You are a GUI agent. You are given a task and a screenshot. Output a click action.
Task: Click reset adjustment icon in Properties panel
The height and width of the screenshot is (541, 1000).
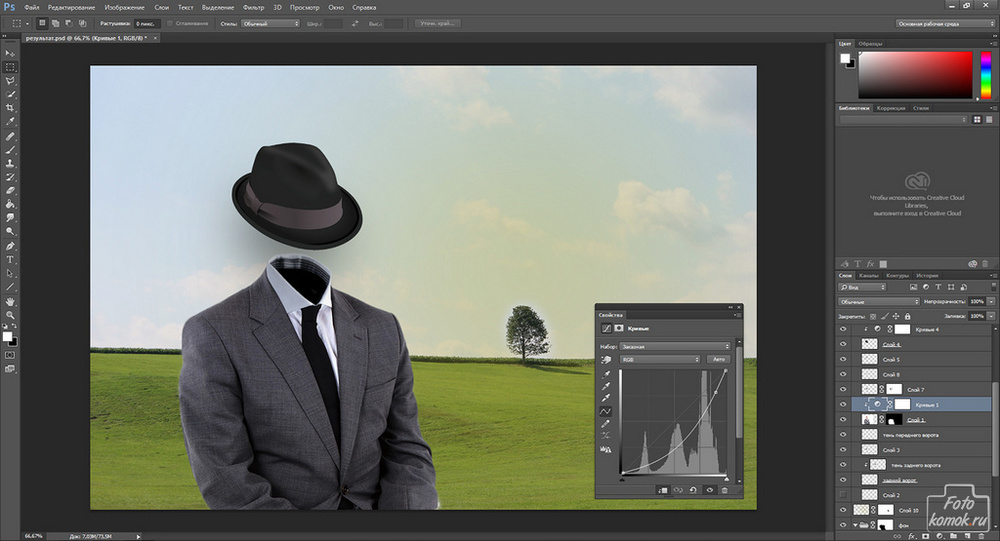click(693, 490)
